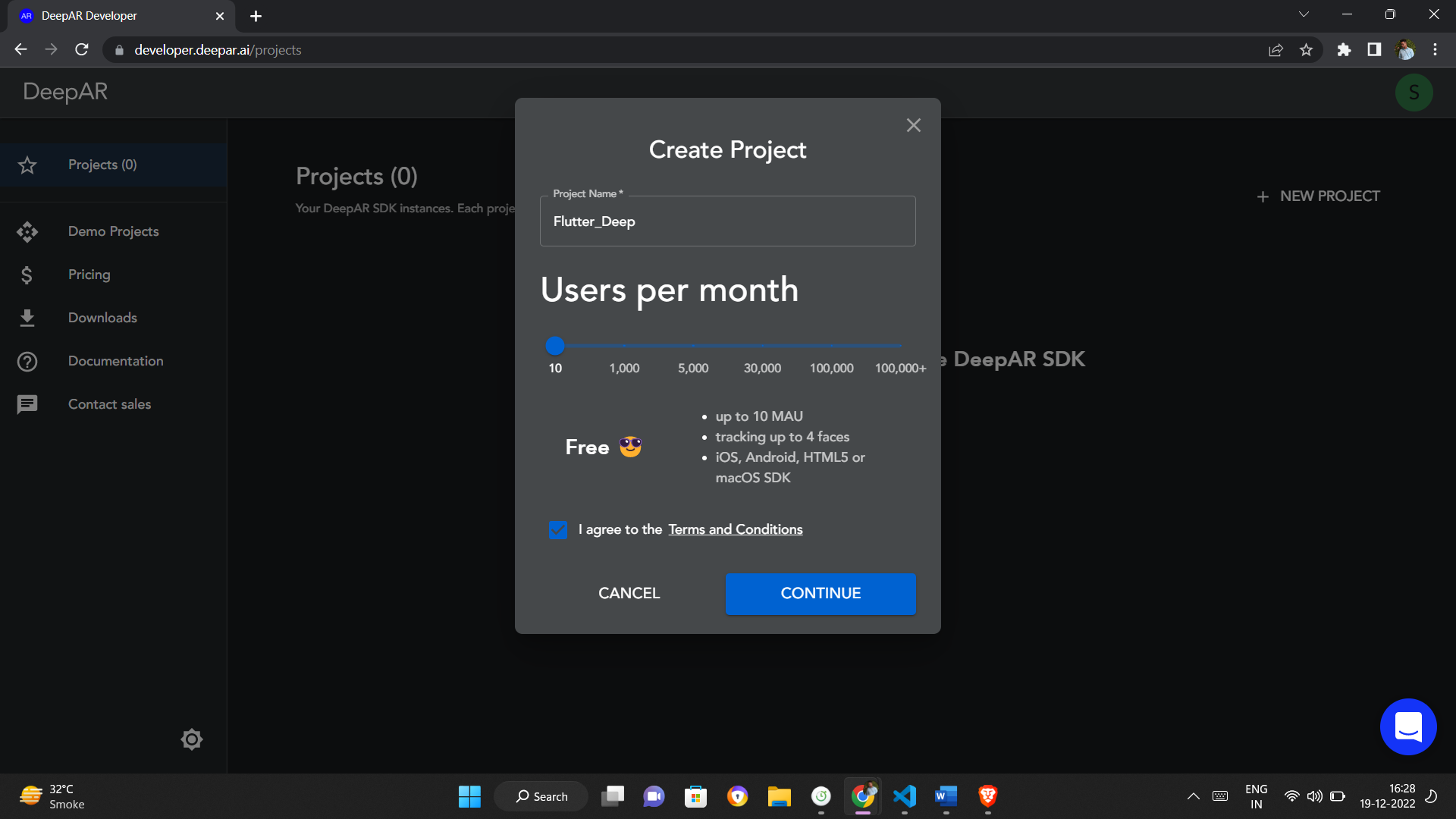
Task: Open Brave browser in the taskbar
Action: (x=987, y=796)
